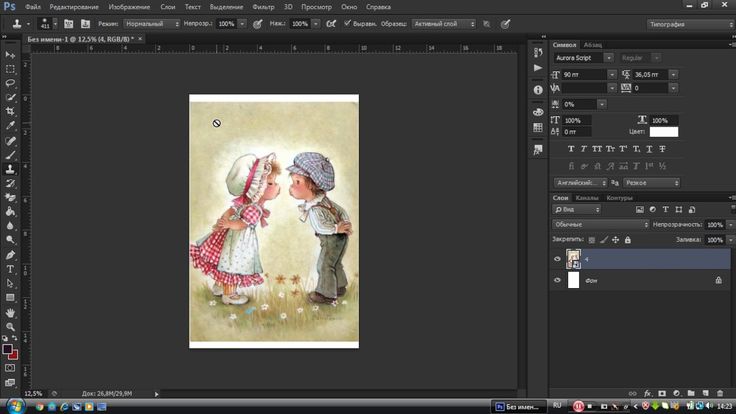Open the Изображение menu
736x414 pixels.
click(129, 7)
